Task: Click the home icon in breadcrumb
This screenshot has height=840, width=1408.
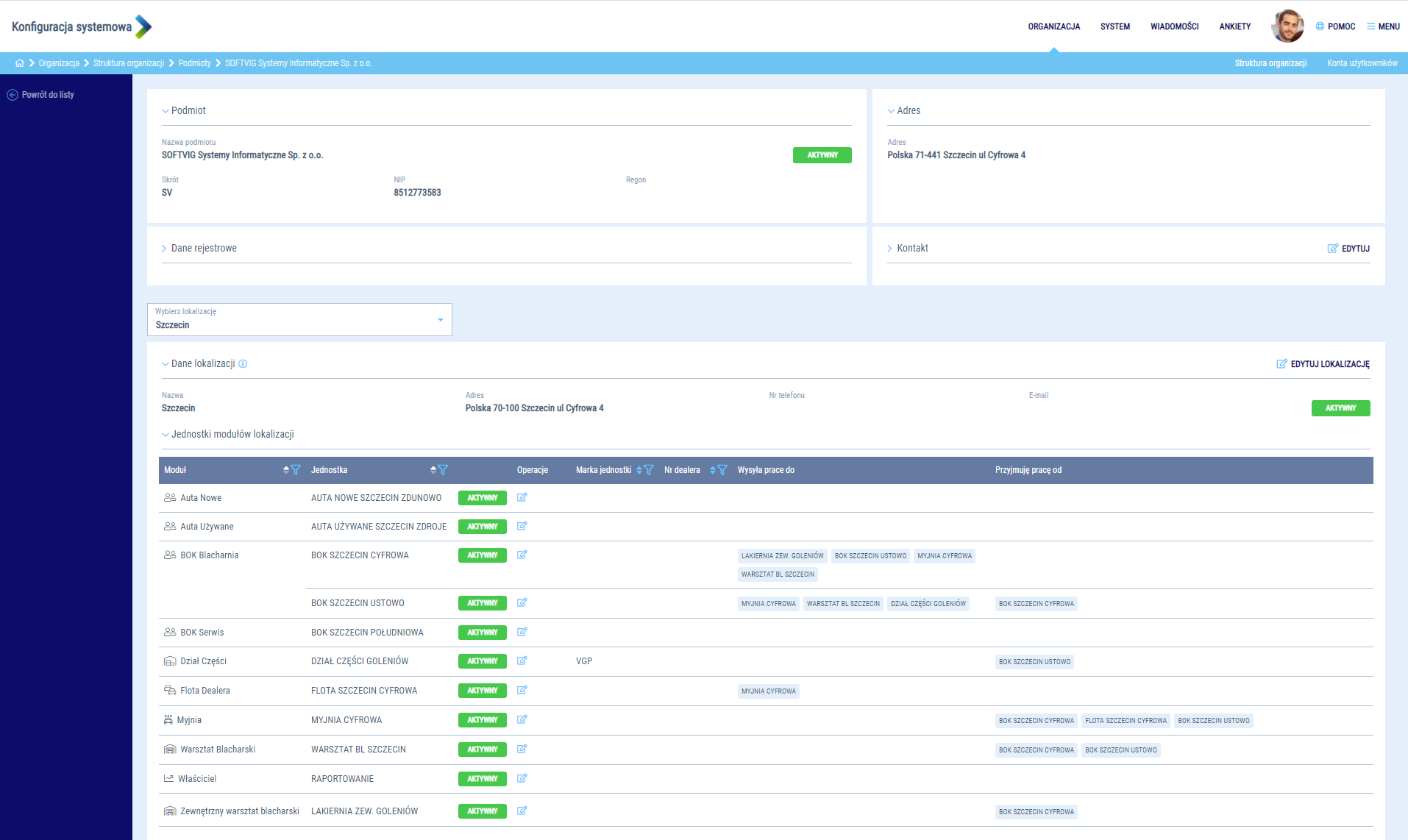Action: (19, 63)
